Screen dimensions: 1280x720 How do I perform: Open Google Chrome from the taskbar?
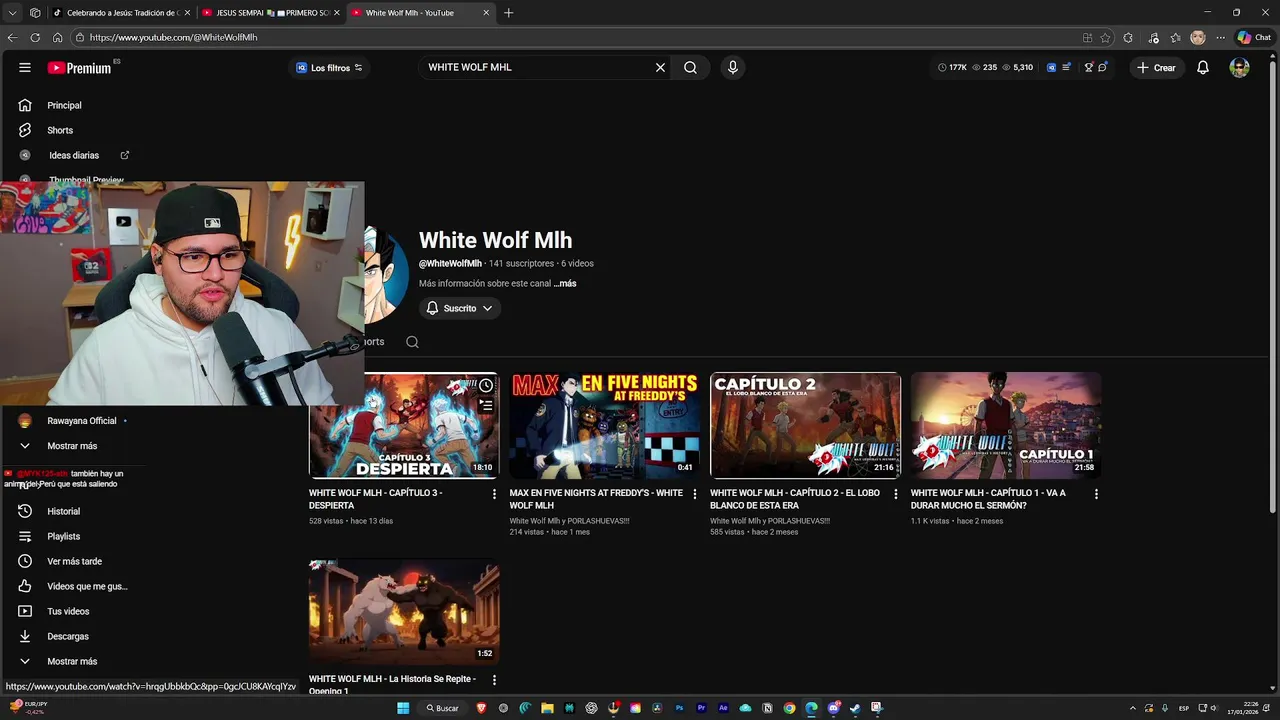tap(789, 708)
